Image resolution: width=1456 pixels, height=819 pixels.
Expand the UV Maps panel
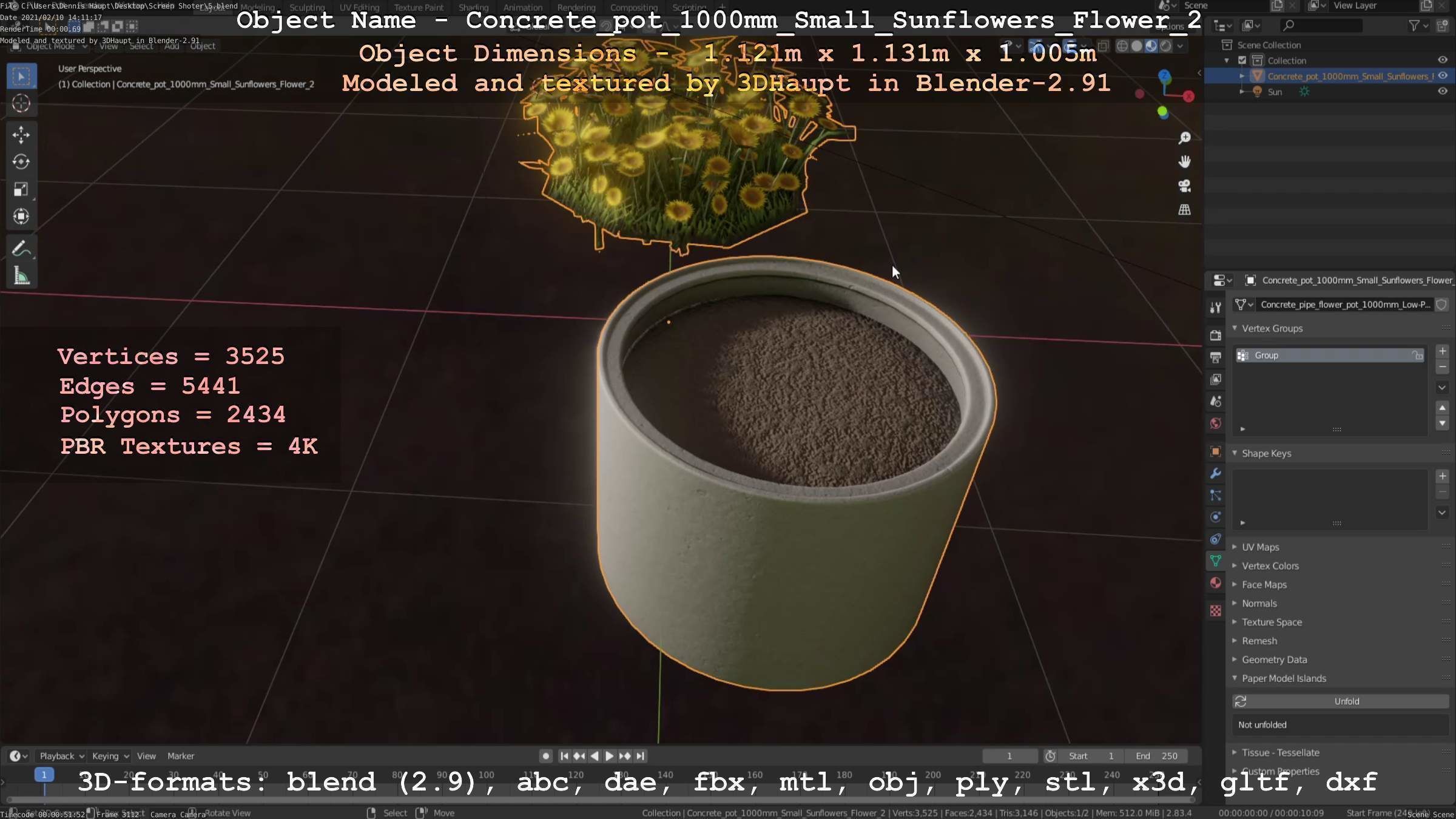[x=1235, y=547]
